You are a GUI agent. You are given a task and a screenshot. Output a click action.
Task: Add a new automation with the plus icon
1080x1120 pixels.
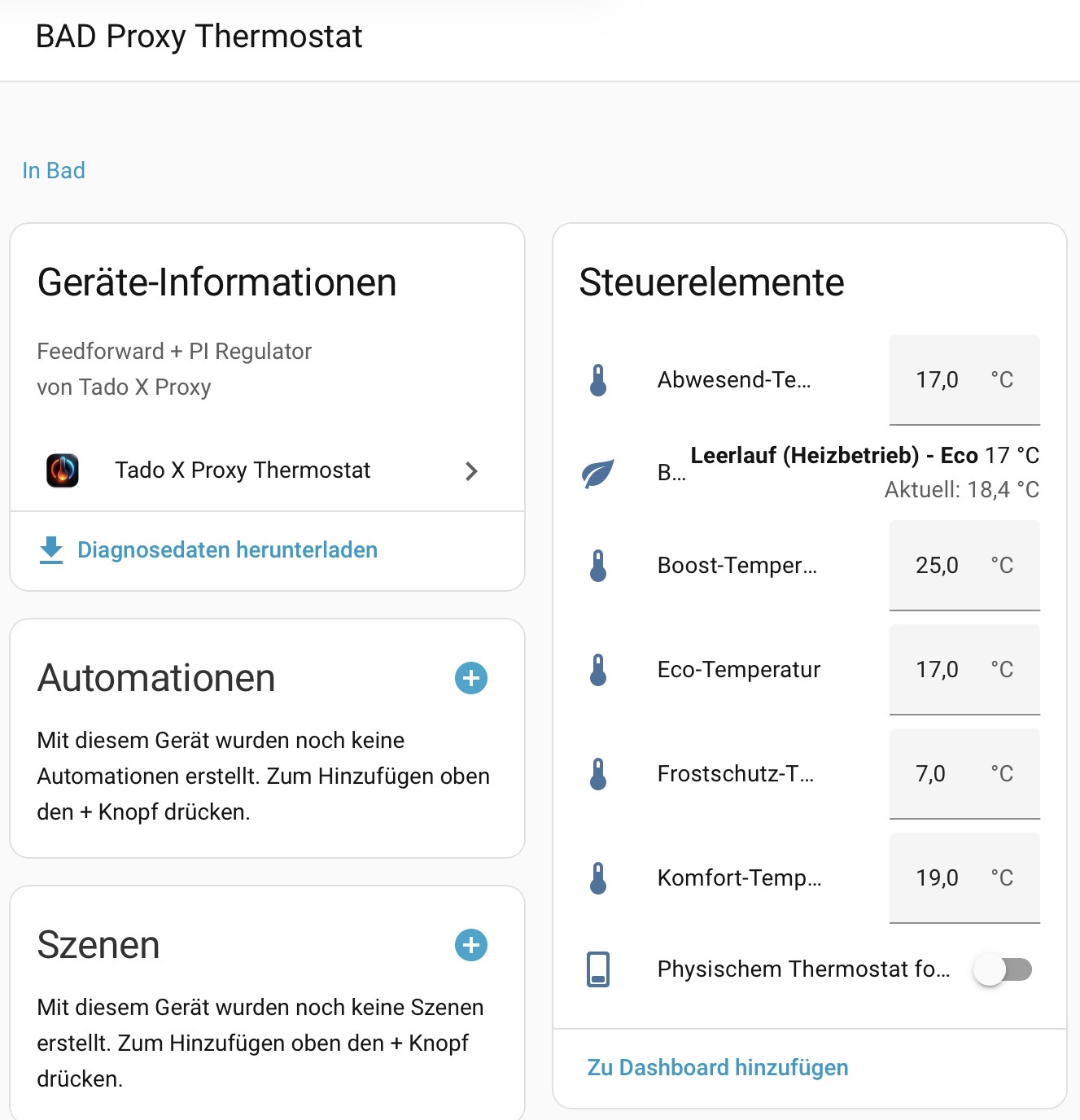tap(470, 678)
